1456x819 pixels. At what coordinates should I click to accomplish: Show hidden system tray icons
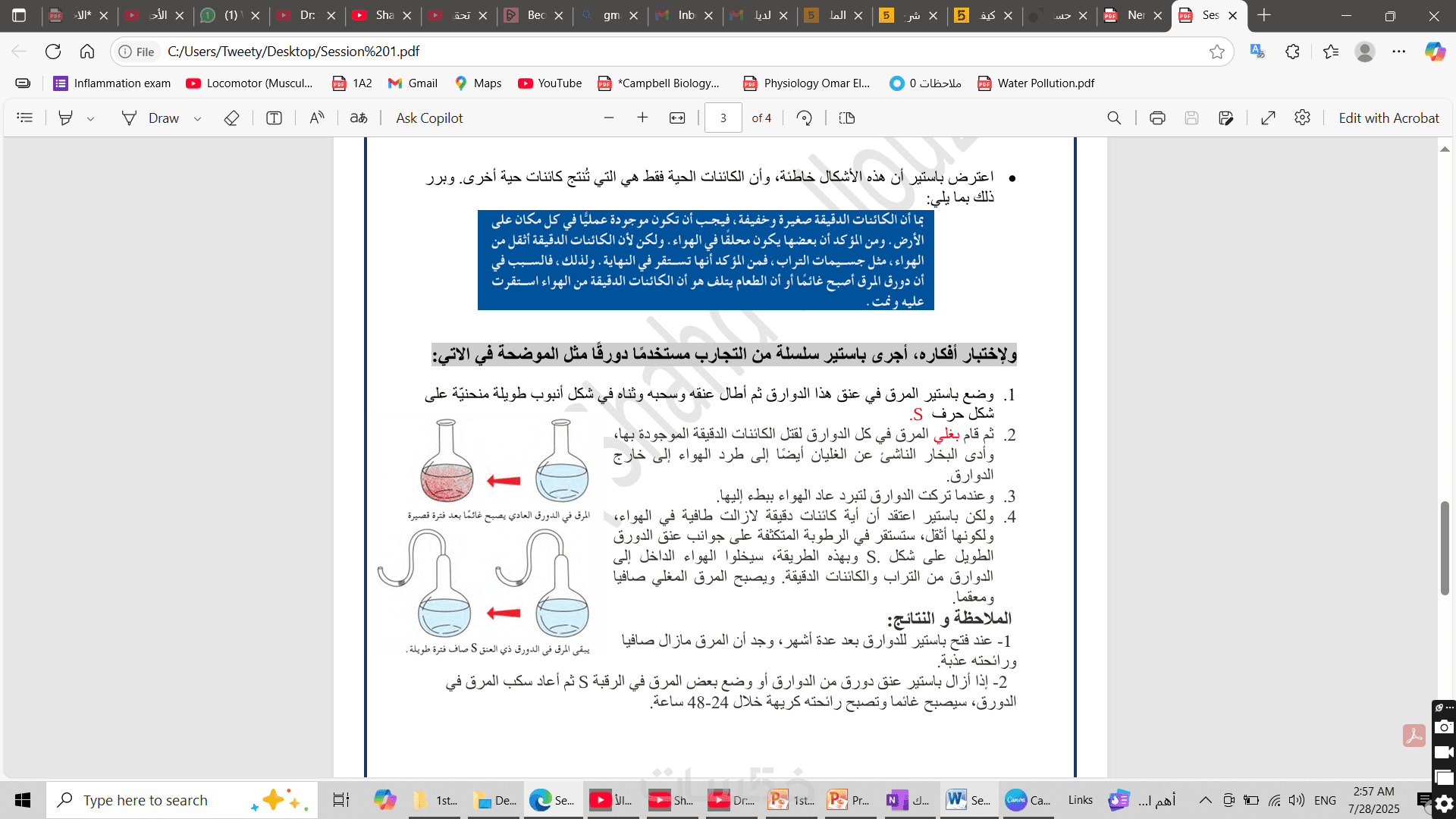coord(1205,800)
